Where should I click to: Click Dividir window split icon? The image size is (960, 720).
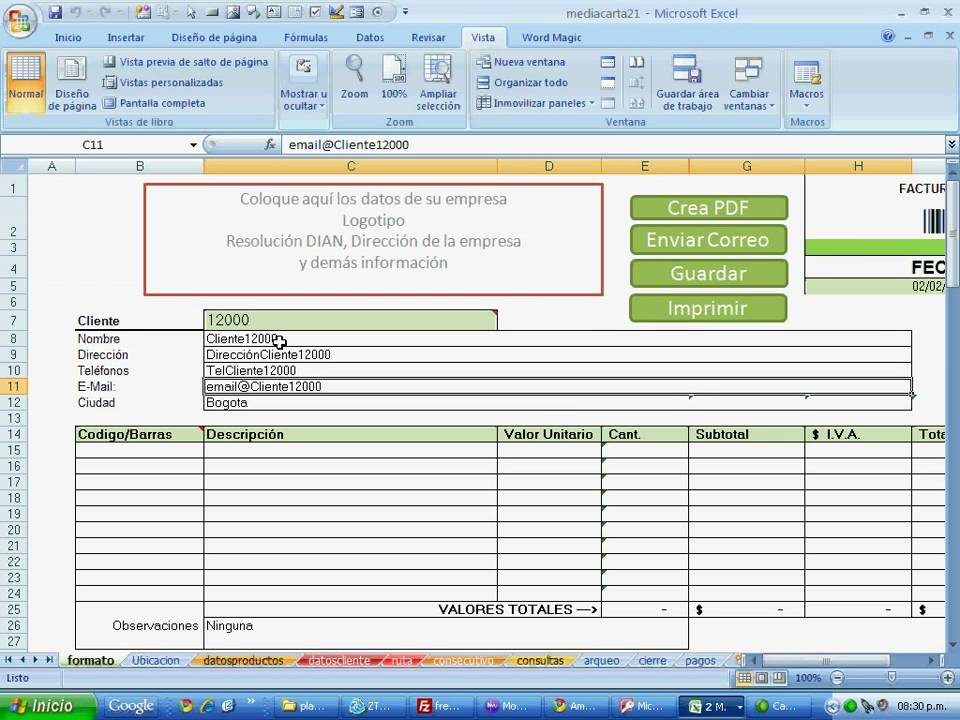click(608, 62)
